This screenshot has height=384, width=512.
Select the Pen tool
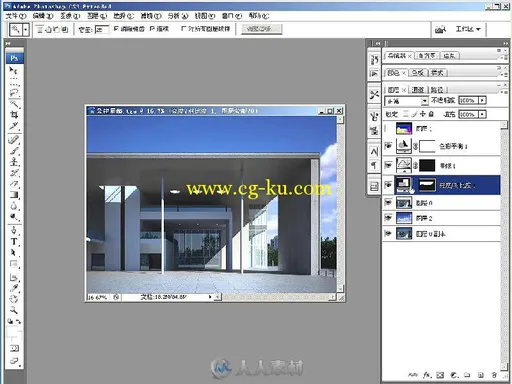coord(14,230)
